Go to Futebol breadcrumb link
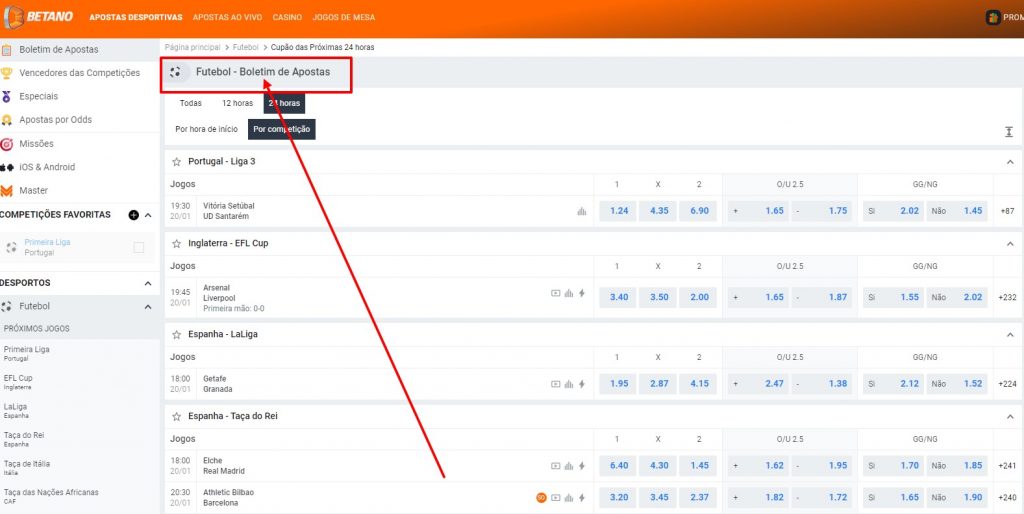This screenshot has width=1024, height=514. pos(246,48)
